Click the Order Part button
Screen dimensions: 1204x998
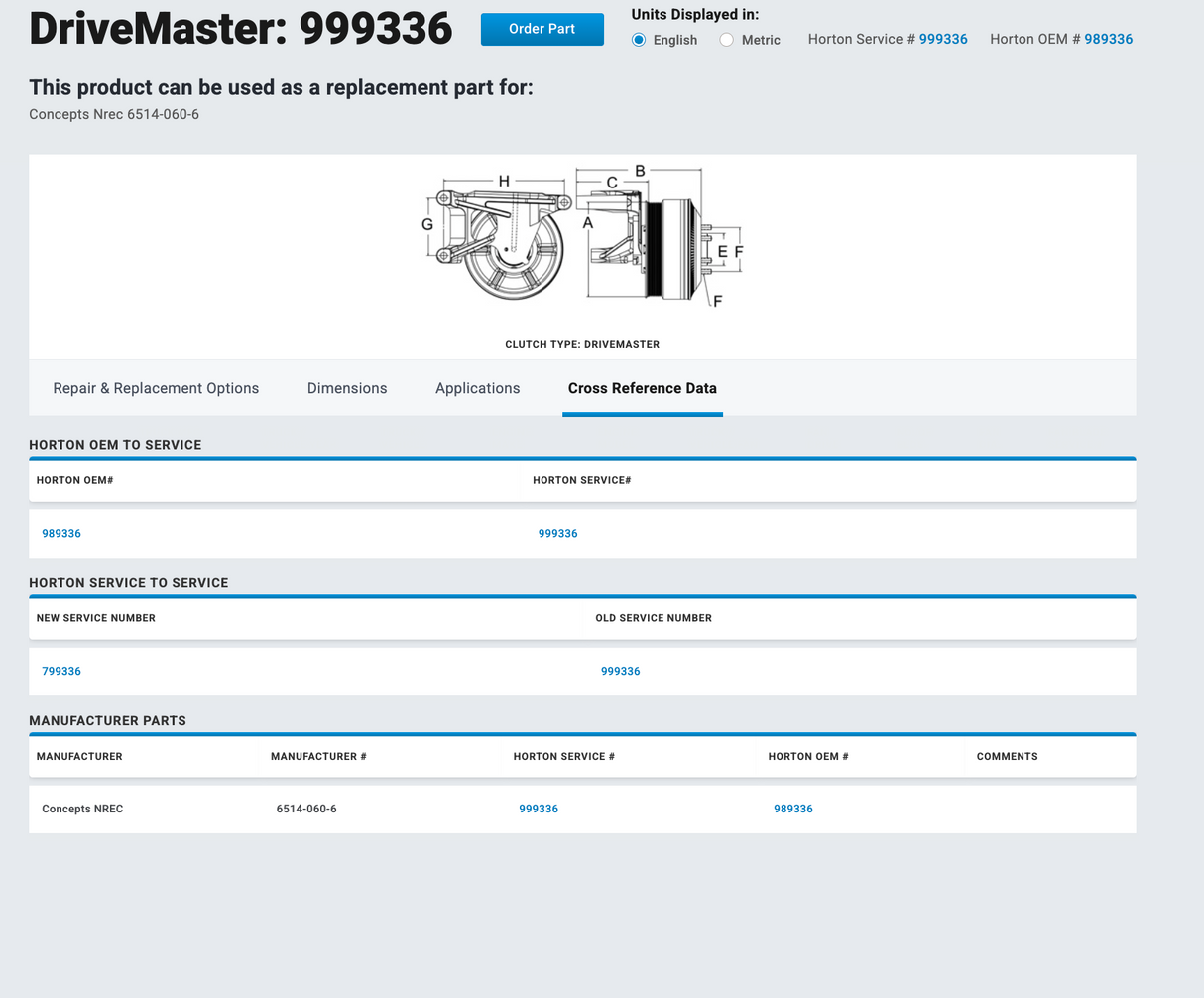542,29
